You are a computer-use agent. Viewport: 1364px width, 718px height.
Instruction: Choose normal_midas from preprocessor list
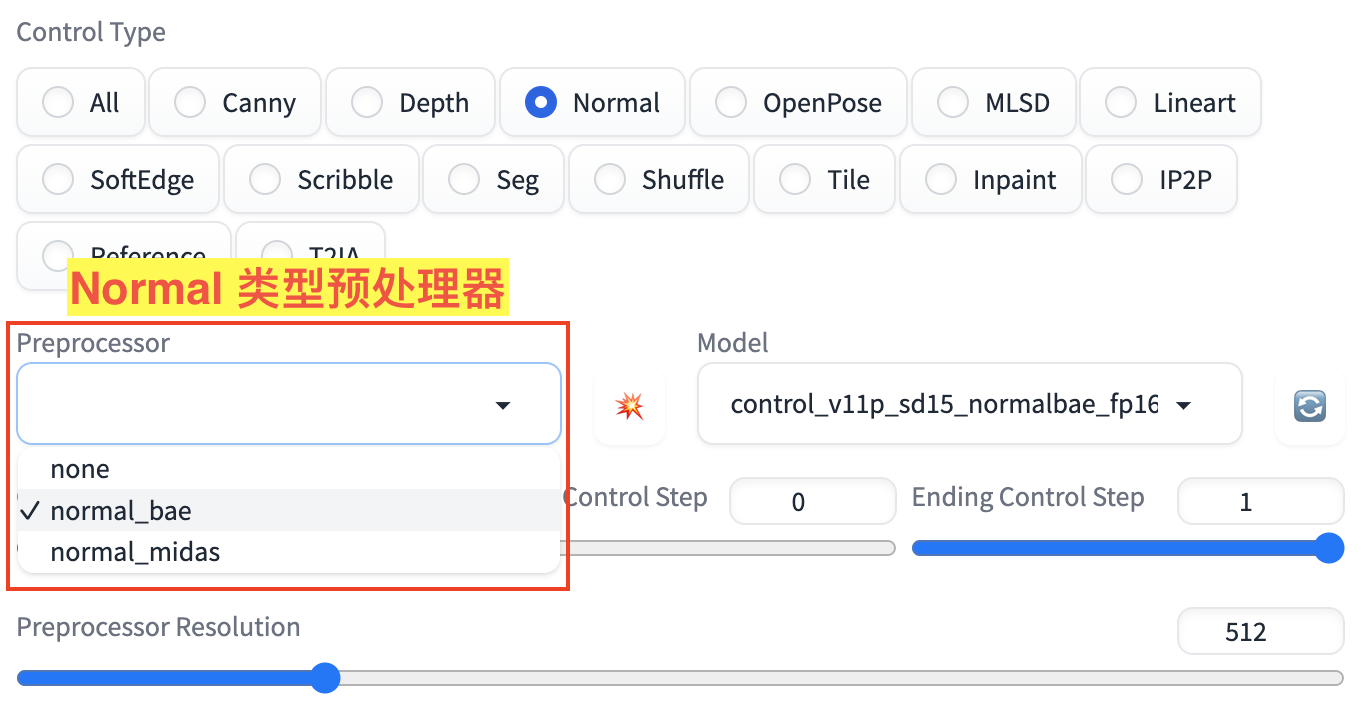(135, 552)
